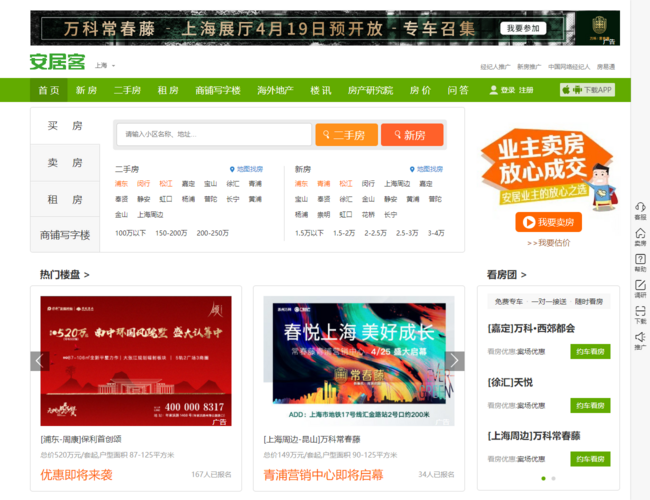This screenshot has height=500, width=650.
Task: Open 问答 in navigation bar
Action: (x=458, y=90)
